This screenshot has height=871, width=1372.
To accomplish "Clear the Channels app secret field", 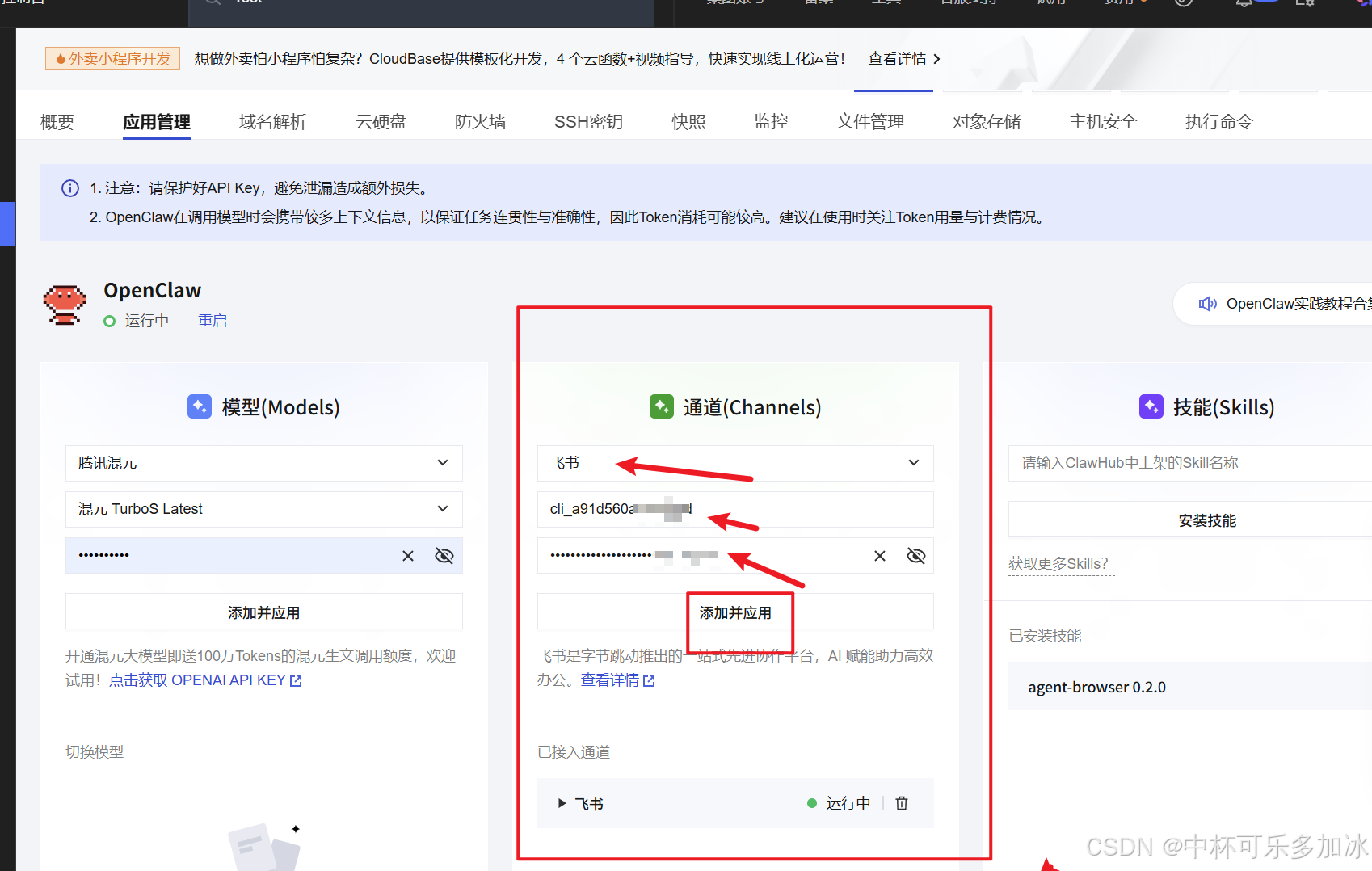I will [x=880, y=556].
